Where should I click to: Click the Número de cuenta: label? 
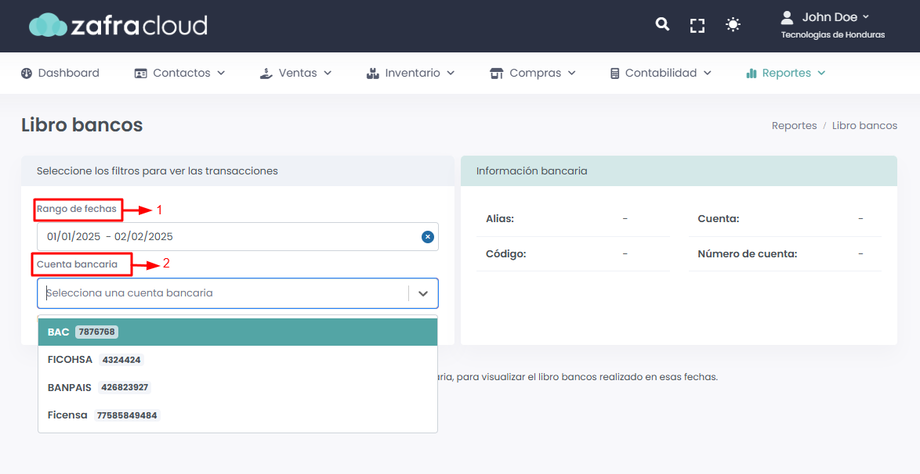pos(748,254)
